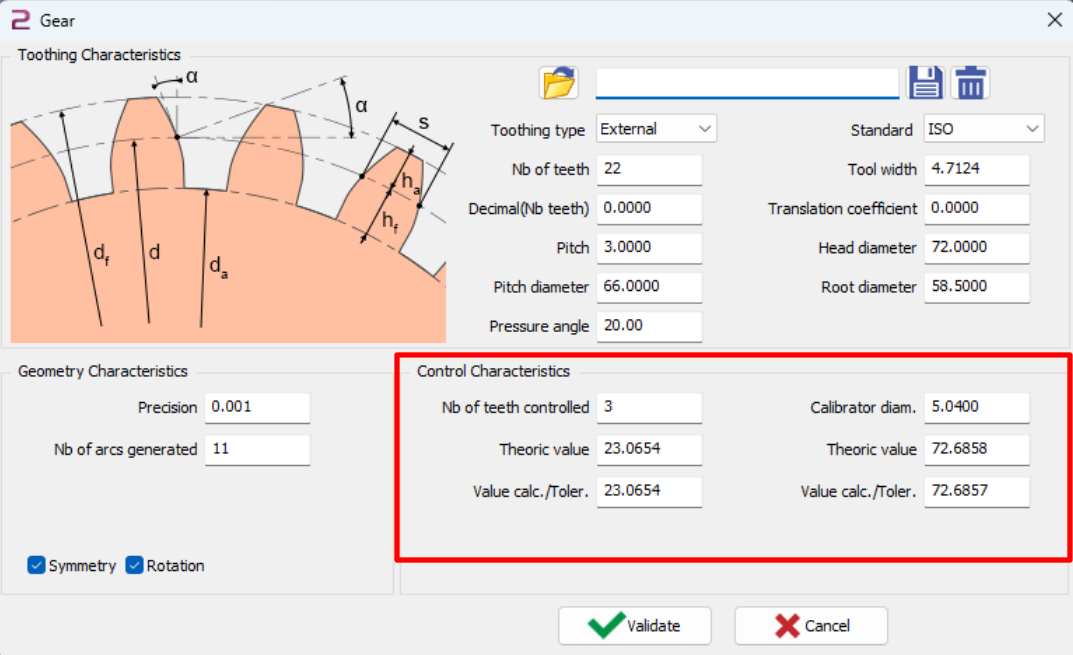The image size is (1073, 655).
Task: Click the Nb of teeth field
Action: point(648,169)
